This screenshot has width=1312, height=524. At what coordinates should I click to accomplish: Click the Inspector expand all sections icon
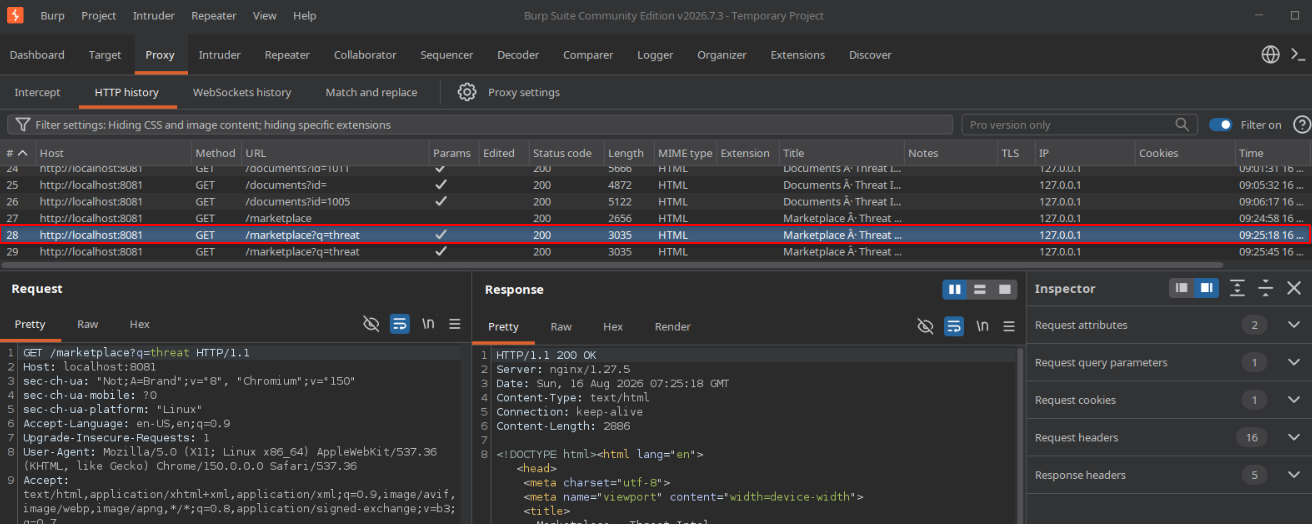coord(1237,288)
